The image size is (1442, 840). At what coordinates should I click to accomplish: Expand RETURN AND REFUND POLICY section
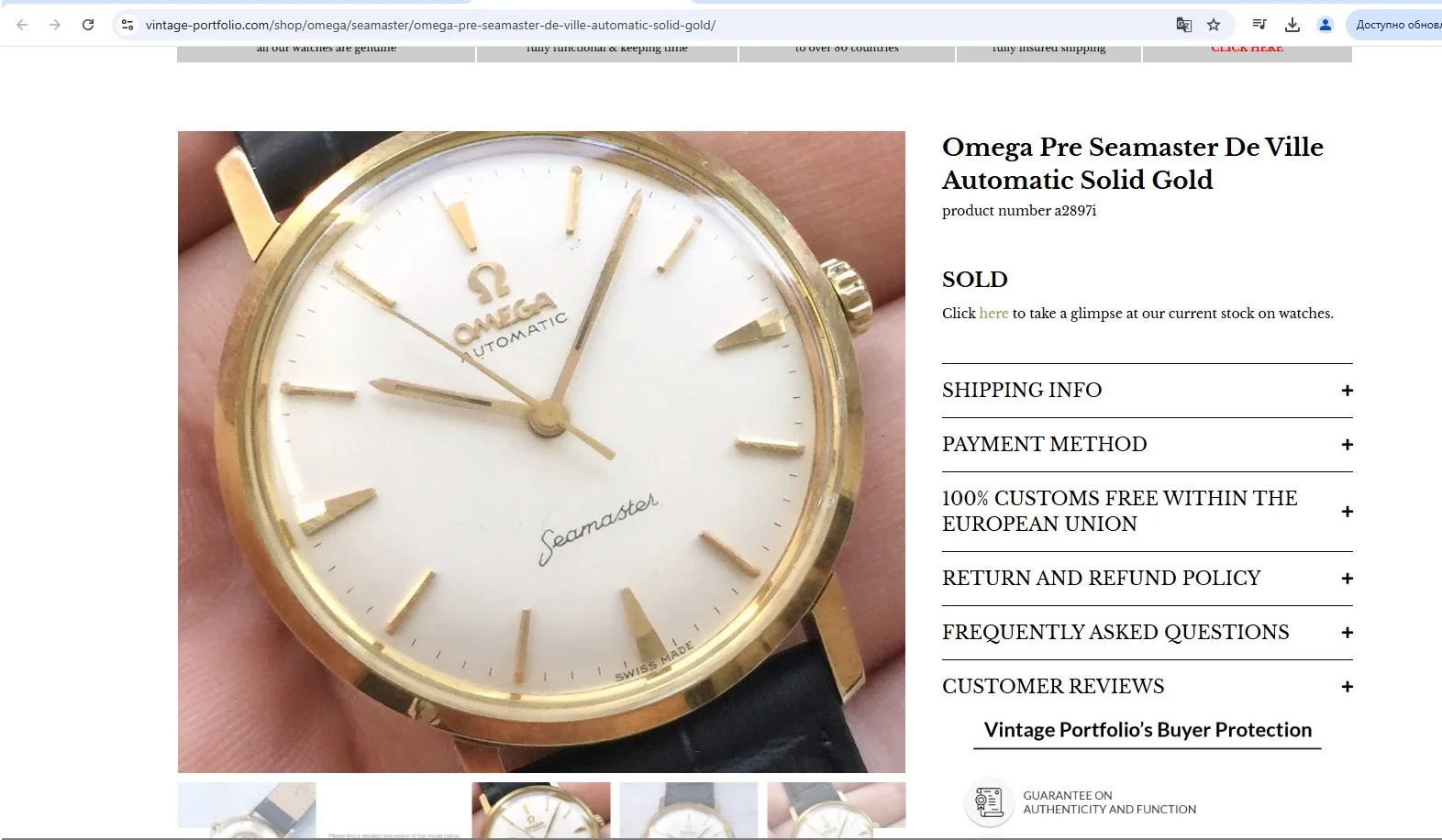coord(1147,579)
